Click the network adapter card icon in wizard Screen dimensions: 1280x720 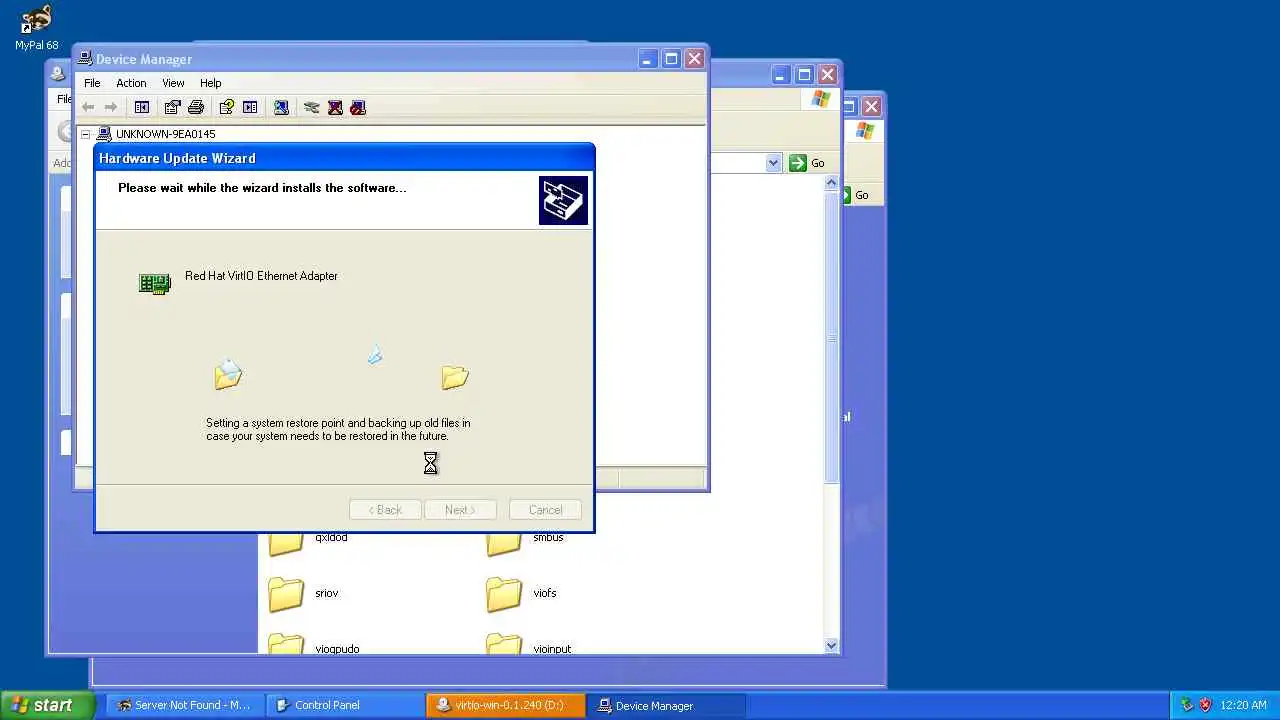(x=155, y=284)
